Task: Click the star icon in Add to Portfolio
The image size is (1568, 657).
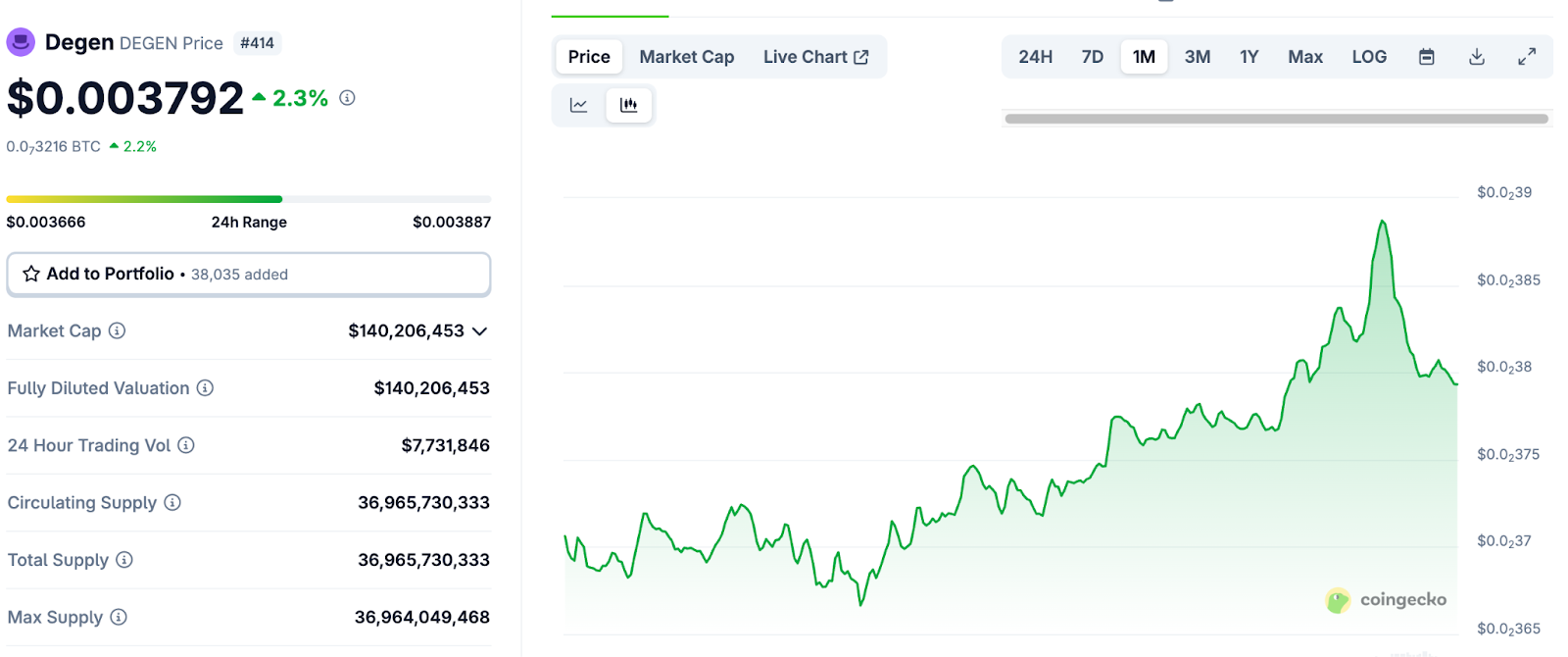Action: [x=31, y=274]
